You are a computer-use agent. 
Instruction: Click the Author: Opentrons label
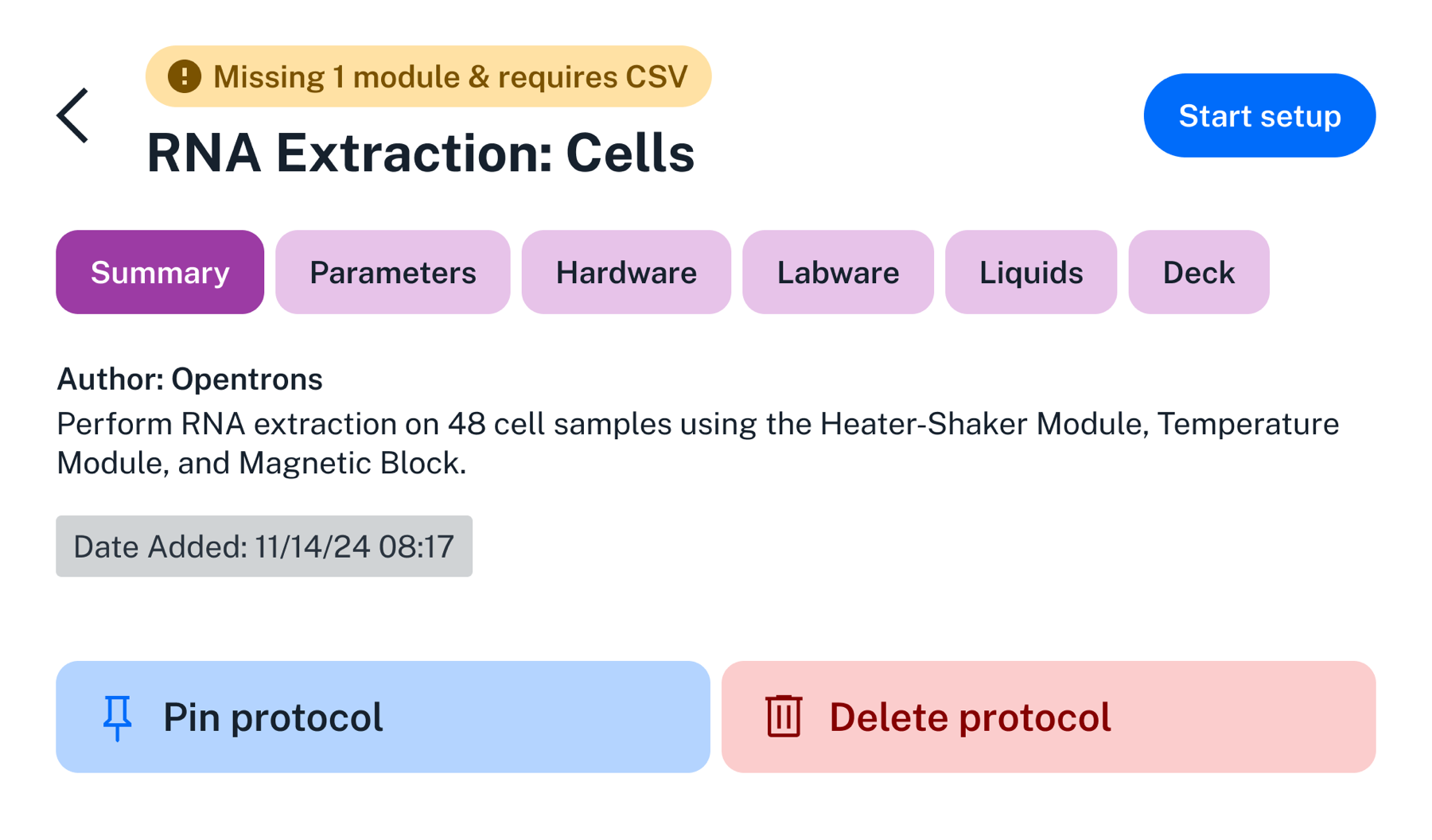[x=189, y=379]
